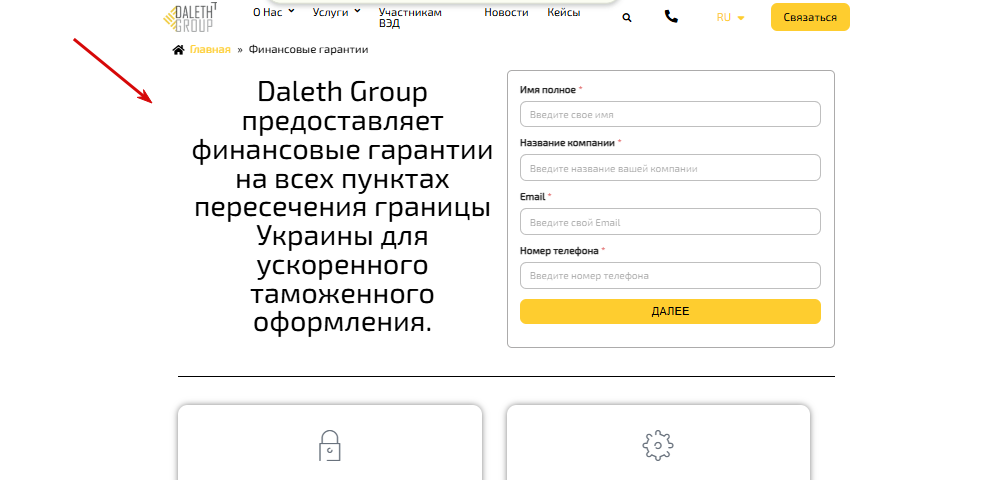Viewport: 996px width, 480px height.
Task: Click the phone handset icon
Action: tap(671, 17)
